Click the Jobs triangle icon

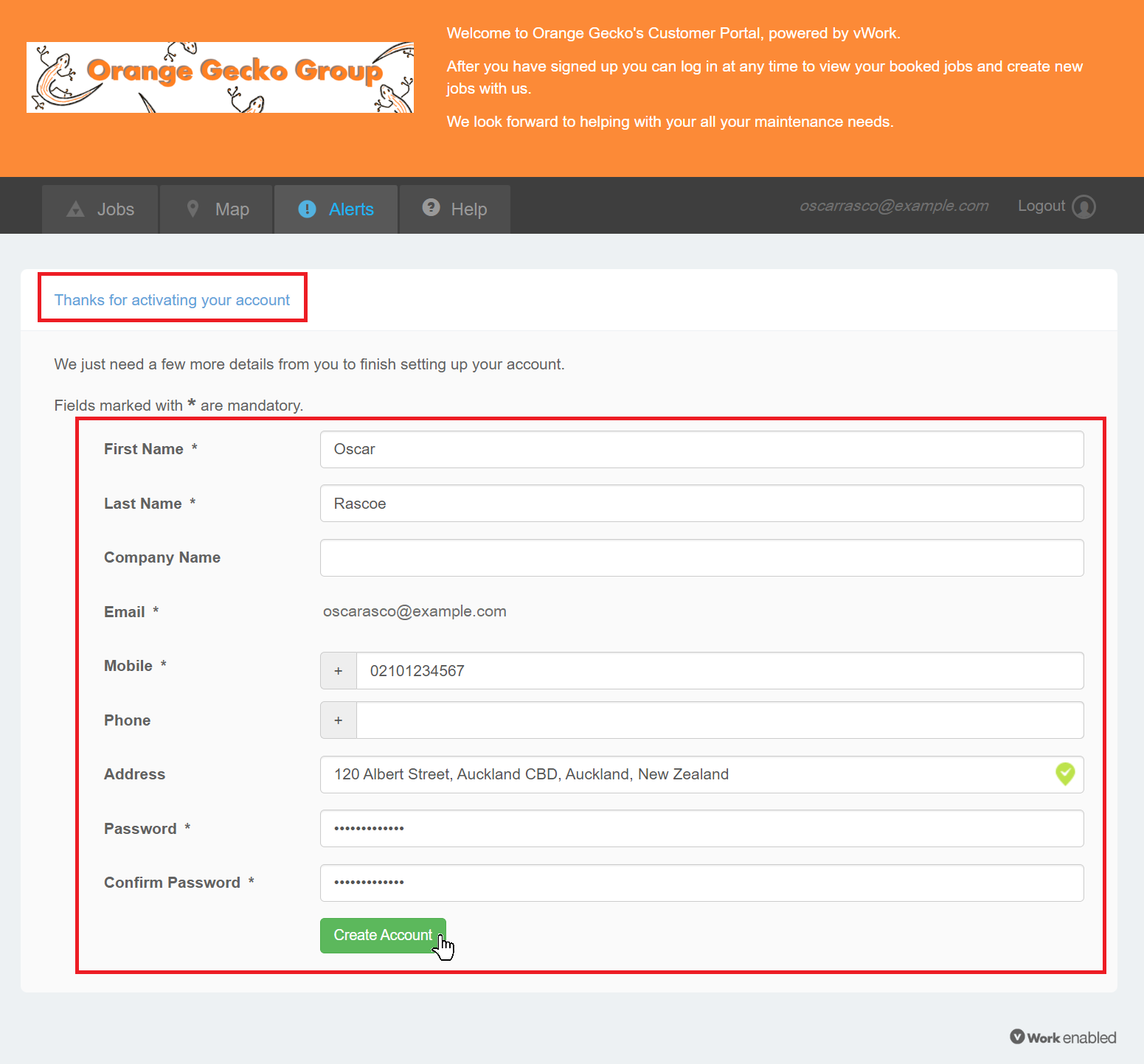(75, 209)
